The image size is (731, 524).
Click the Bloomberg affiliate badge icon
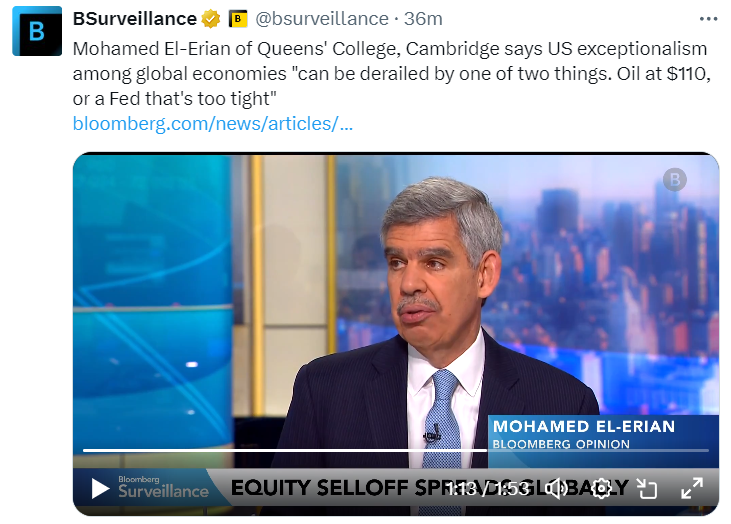(238, 19)
